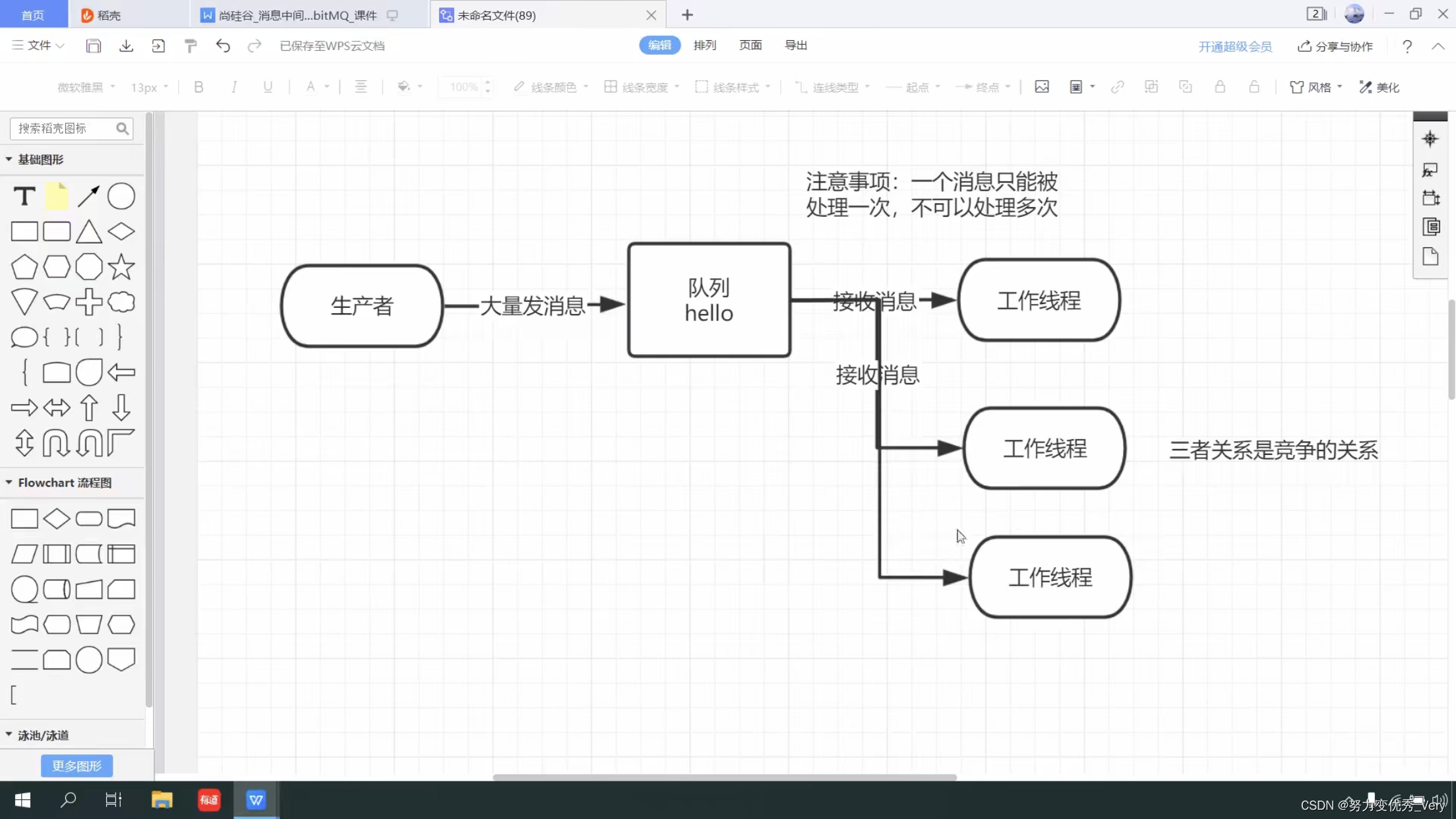
Task: Select the Text shape tool
Action: point(24,197)
